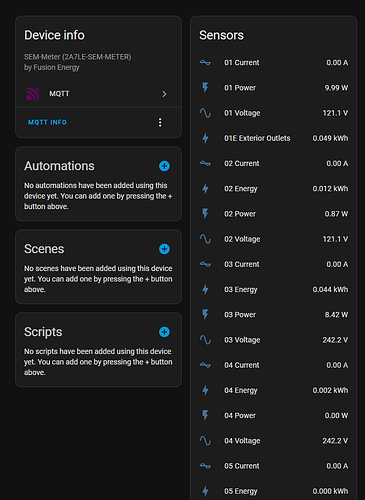Click the 02 Energy lightning icon
Screen dimensions: 365x500
pos(205,189)
